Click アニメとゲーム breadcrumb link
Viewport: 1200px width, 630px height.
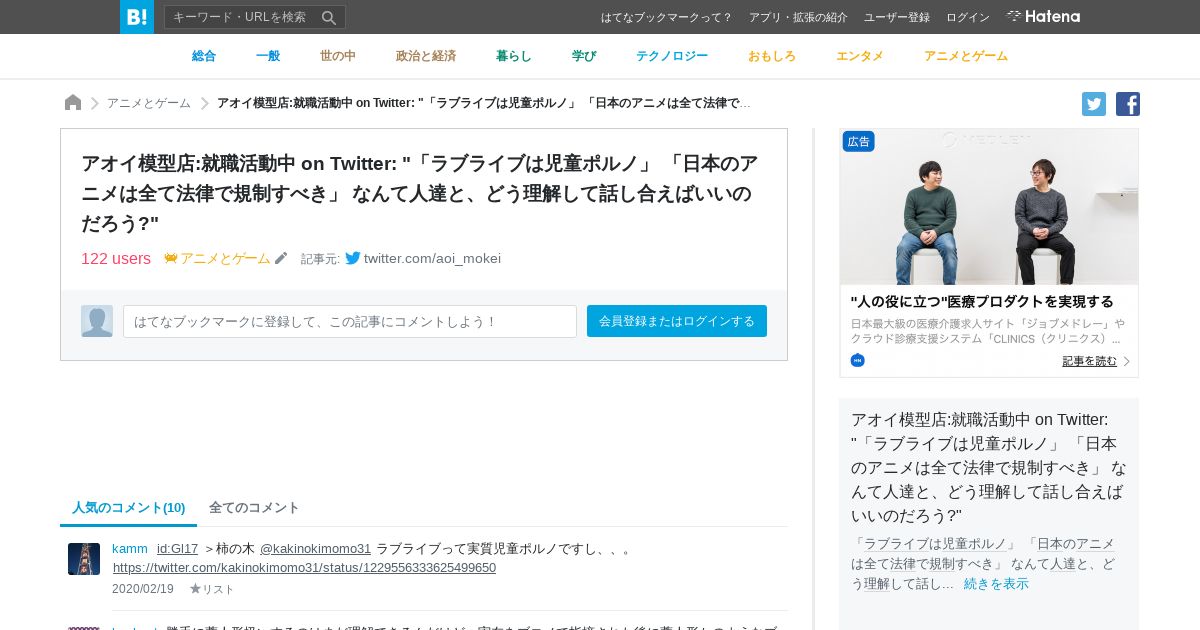(x=149, y=103)
